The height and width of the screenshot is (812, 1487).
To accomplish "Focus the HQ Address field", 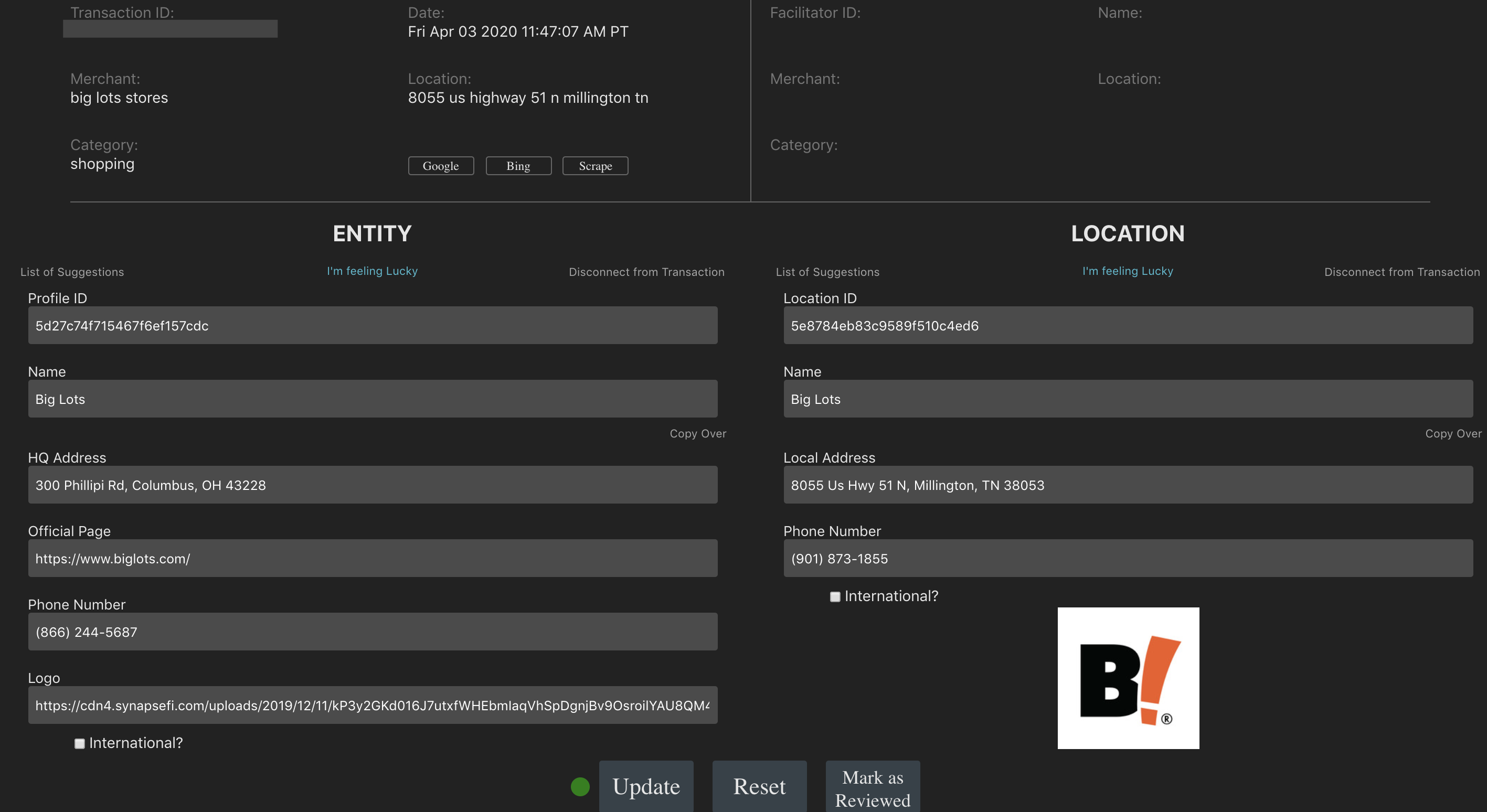I will [373, 485].
